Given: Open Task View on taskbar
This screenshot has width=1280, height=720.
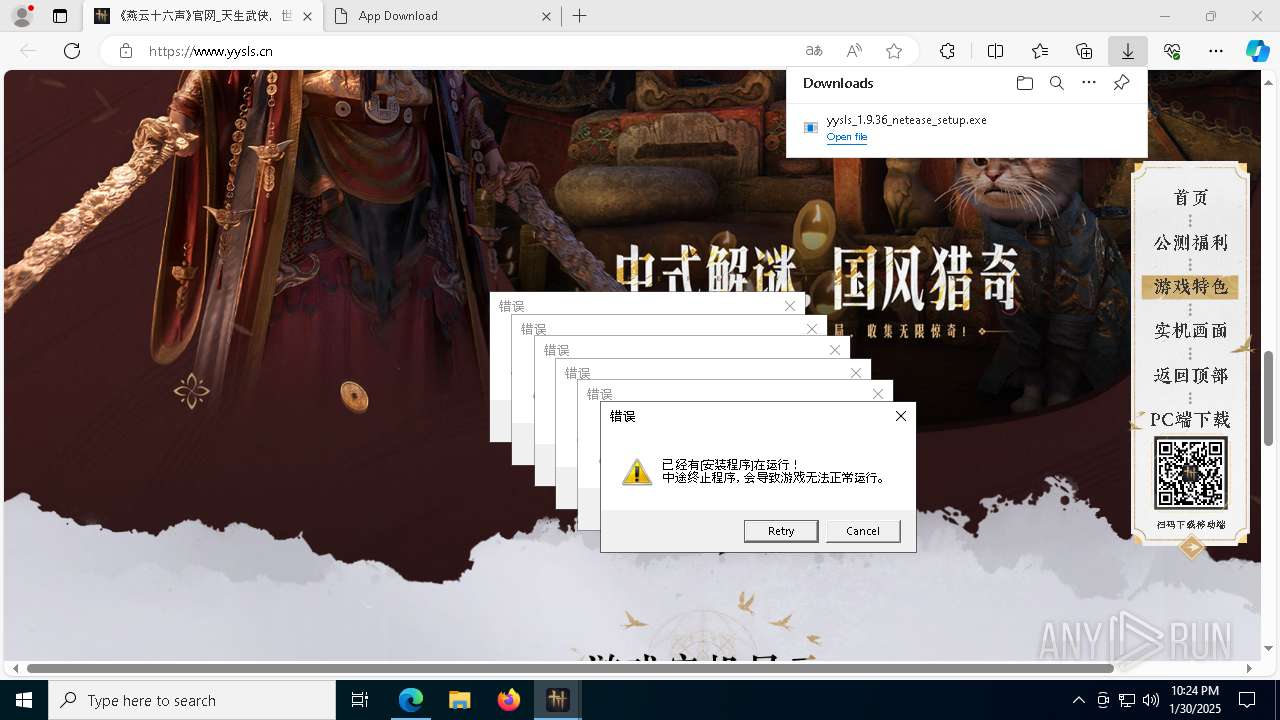Looking at the screenshot, I should pyautogui.click(x=360, y=700).
